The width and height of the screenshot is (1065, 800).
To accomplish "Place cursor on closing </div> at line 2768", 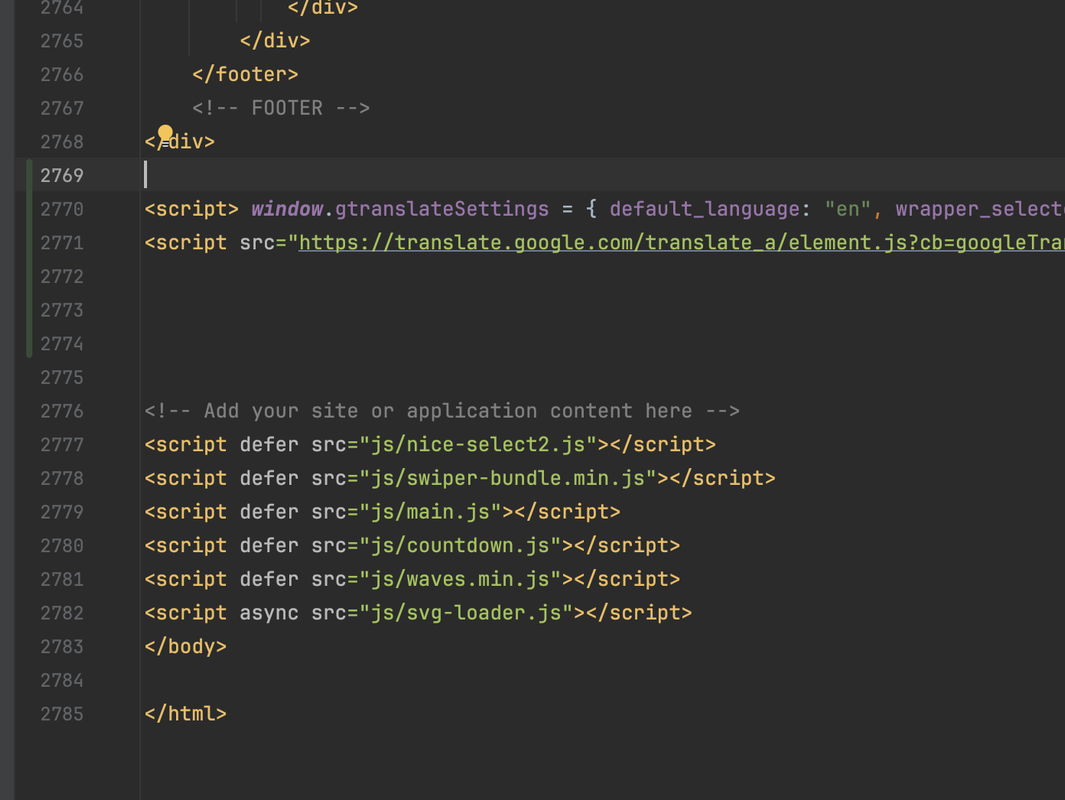I will tap(180, 141).
